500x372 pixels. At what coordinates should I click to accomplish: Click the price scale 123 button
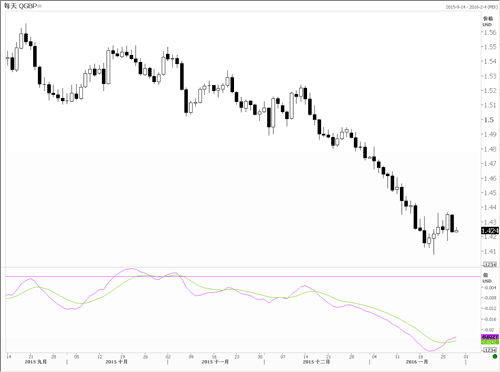(490, 265)
